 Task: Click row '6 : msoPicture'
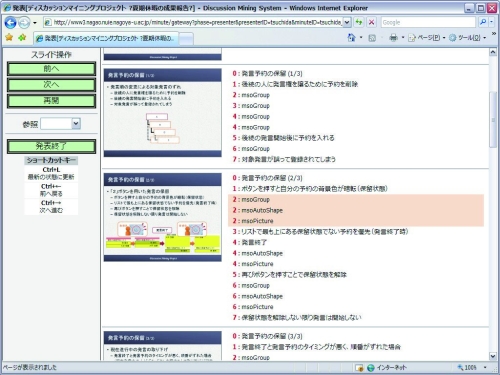(253, 307)
